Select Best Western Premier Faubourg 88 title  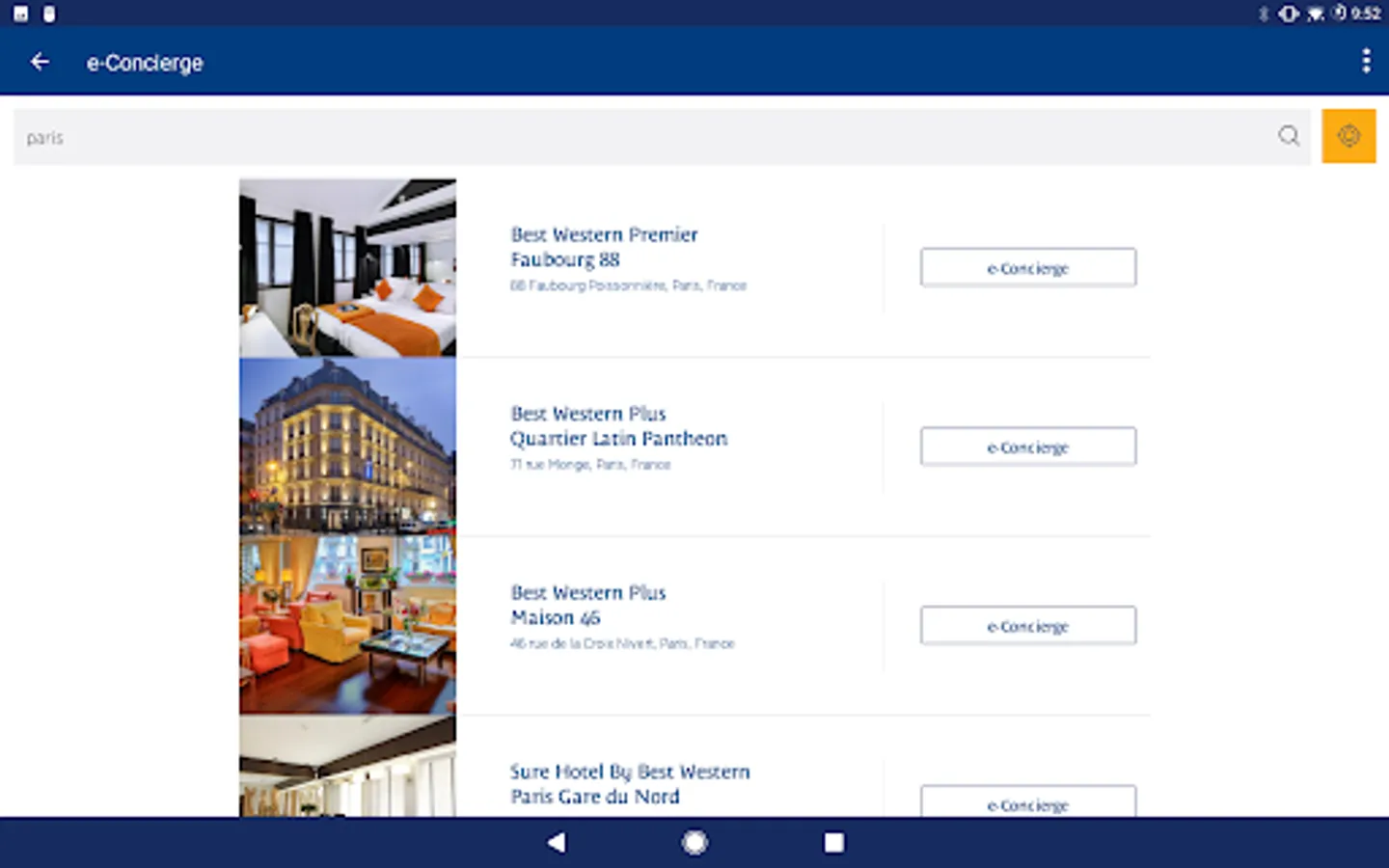click(604, 247)
